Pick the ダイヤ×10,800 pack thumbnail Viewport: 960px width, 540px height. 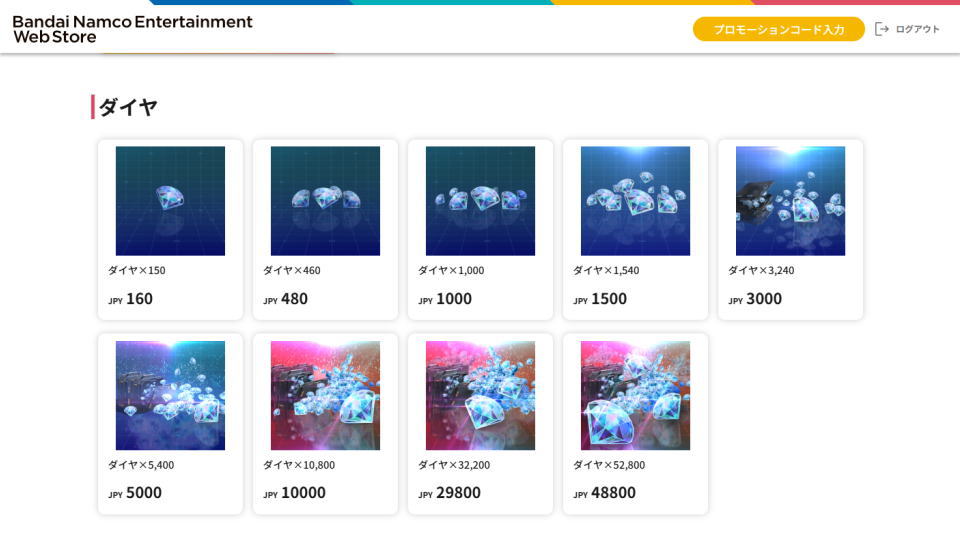coord(325,396)
